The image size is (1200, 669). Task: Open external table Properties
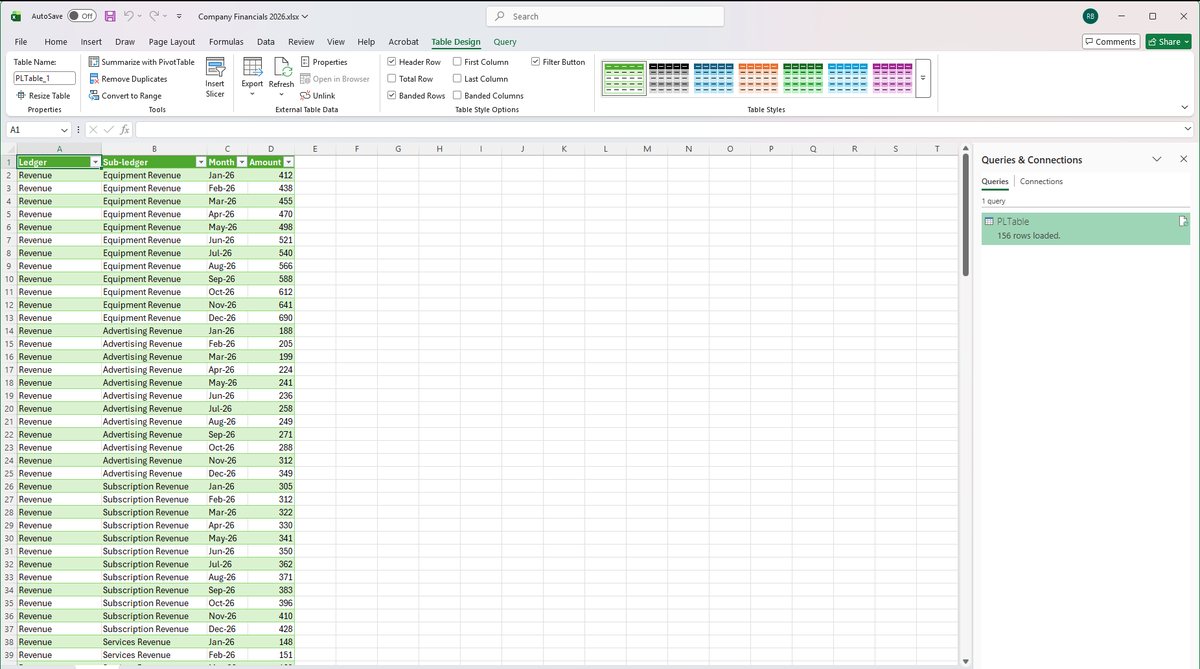[324, 62]
